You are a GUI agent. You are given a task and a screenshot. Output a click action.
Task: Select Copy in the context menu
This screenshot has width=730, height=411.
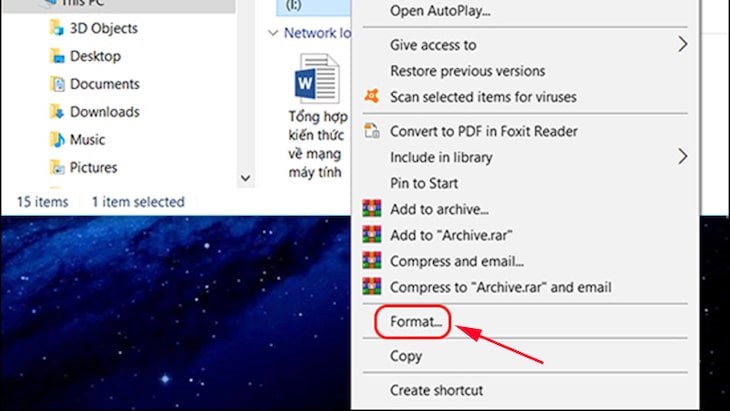(406, 356)
